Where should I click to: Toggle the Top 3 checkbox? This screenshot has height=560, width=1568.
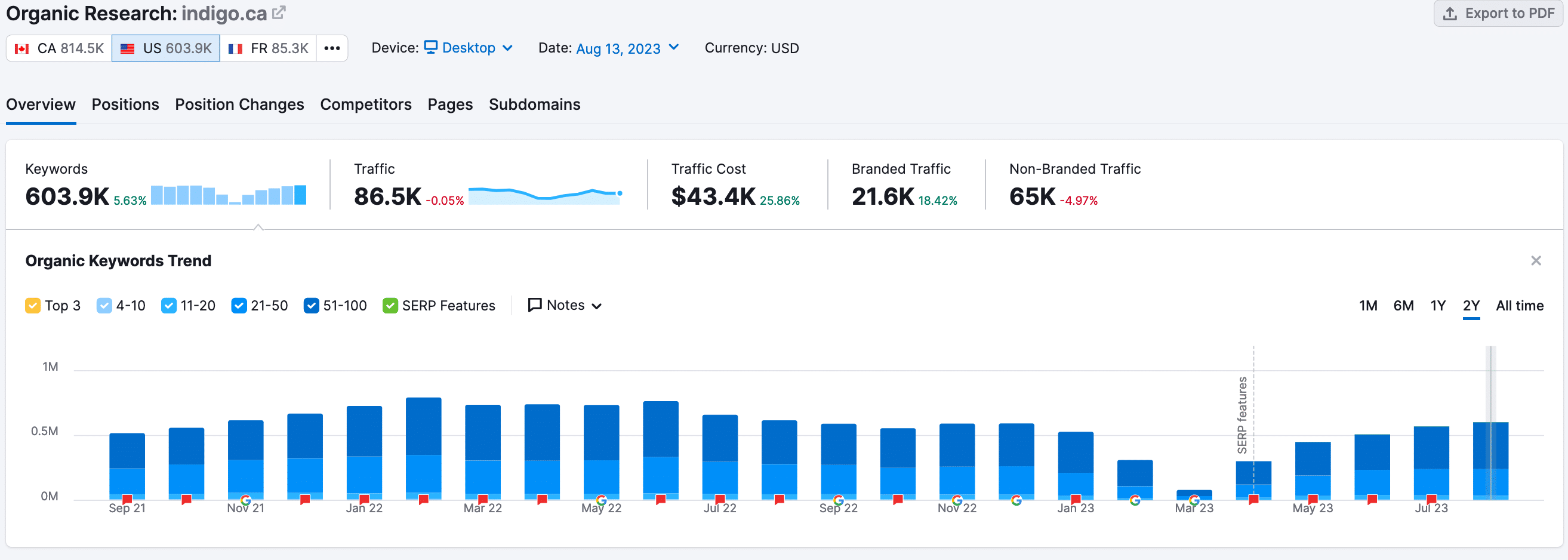pos(33,305)
